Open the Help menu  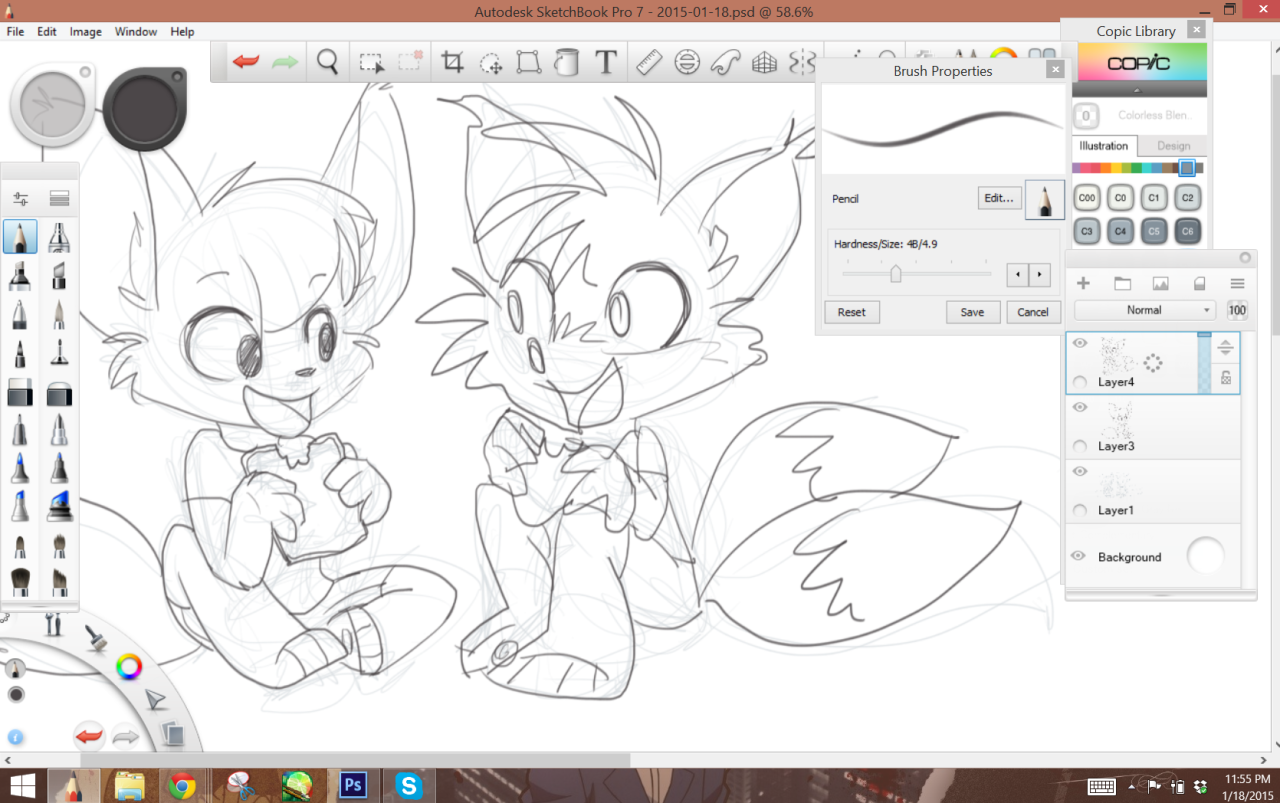point(182,32)
